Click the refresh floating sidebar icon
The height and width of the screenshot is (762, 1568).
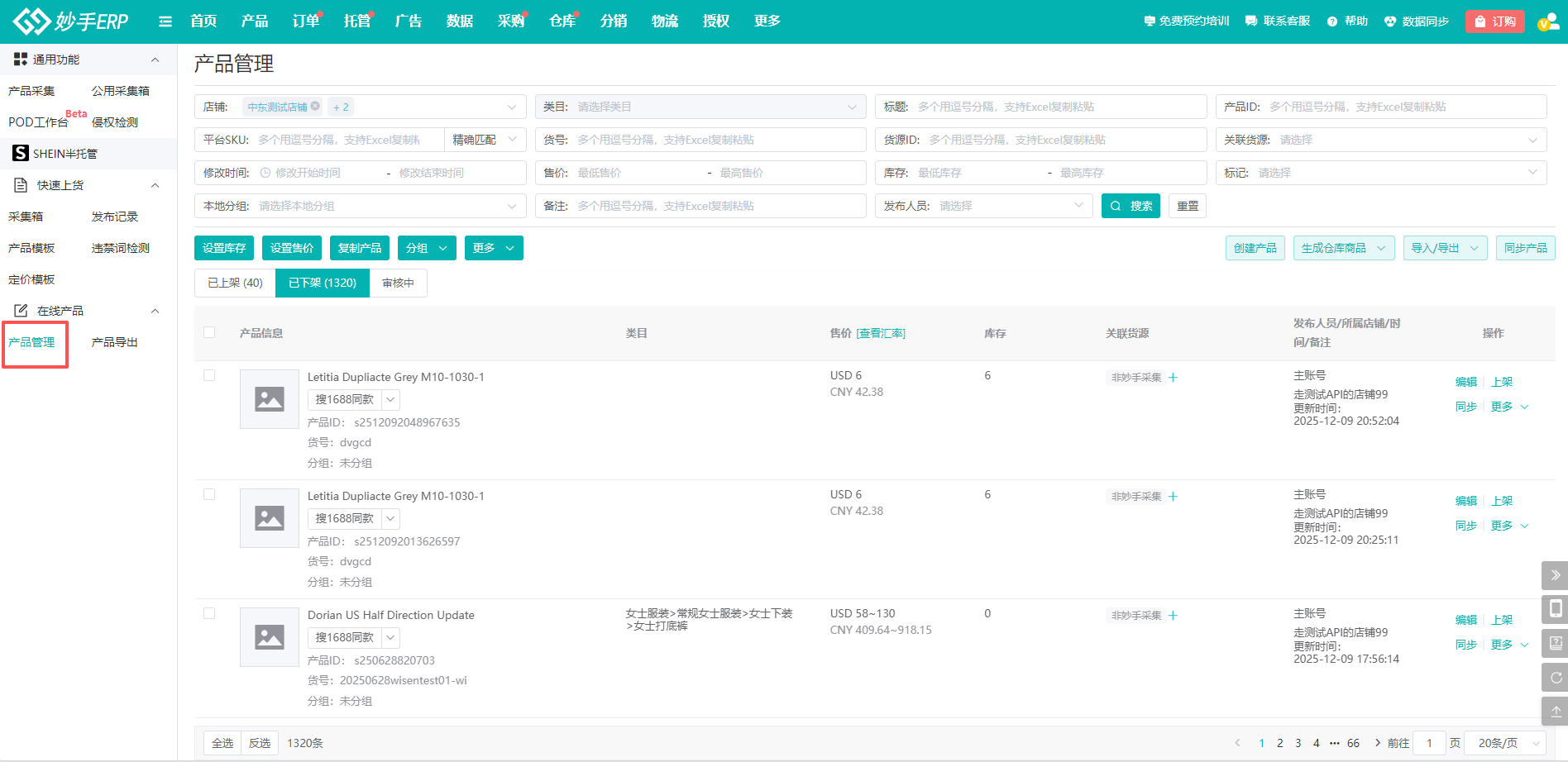click(1555, 678)
